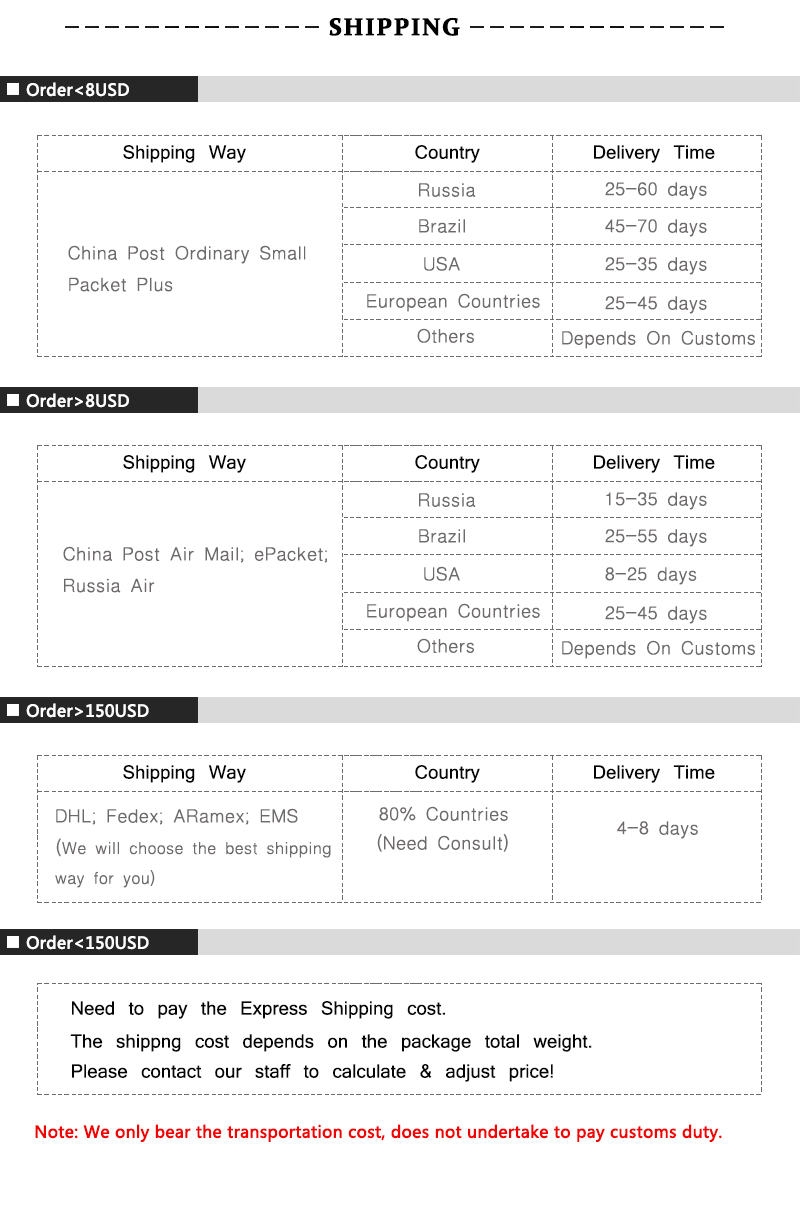Click the 4-8 days delivery time
Screen dimensions: 800x1231
pos(657,829)
